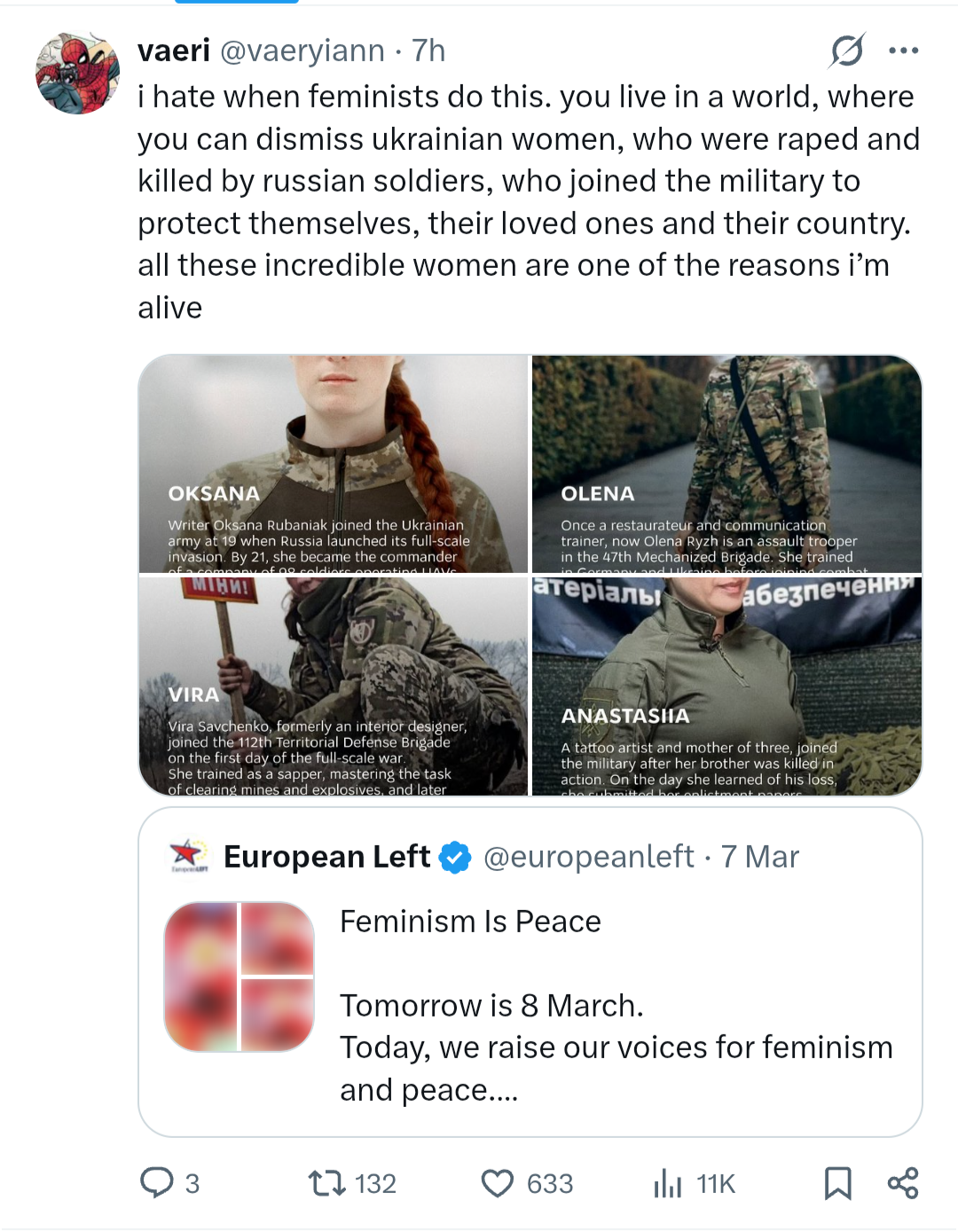The width and height of the screenshot is (958, 1232).
Task: Open the OLENA photo
Action: click(x=726, y=463)
